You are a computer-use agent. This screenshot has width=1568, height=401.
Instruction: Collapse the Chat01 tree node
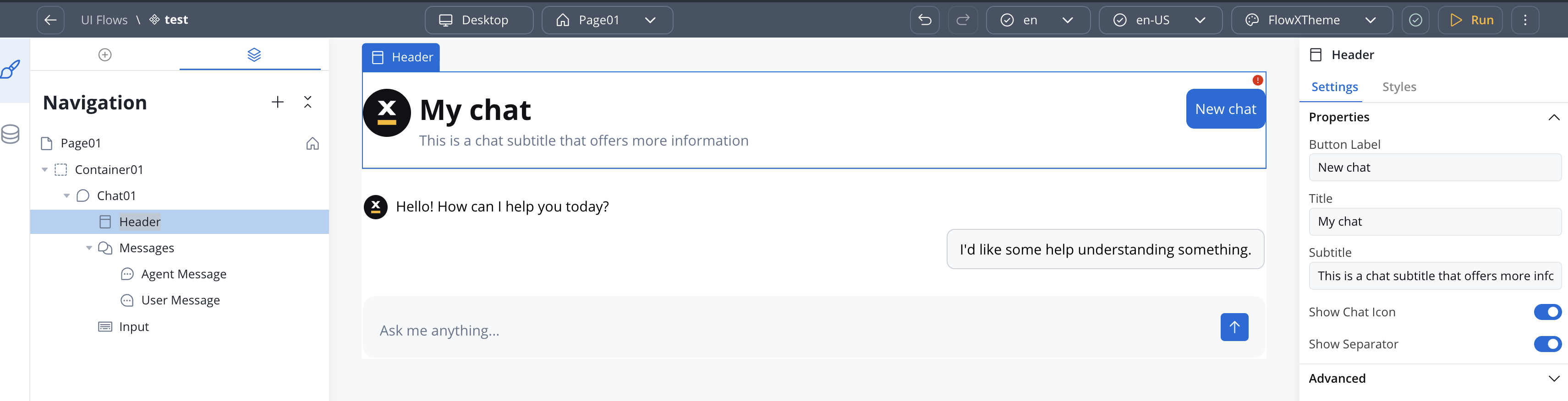click(67, 196)
